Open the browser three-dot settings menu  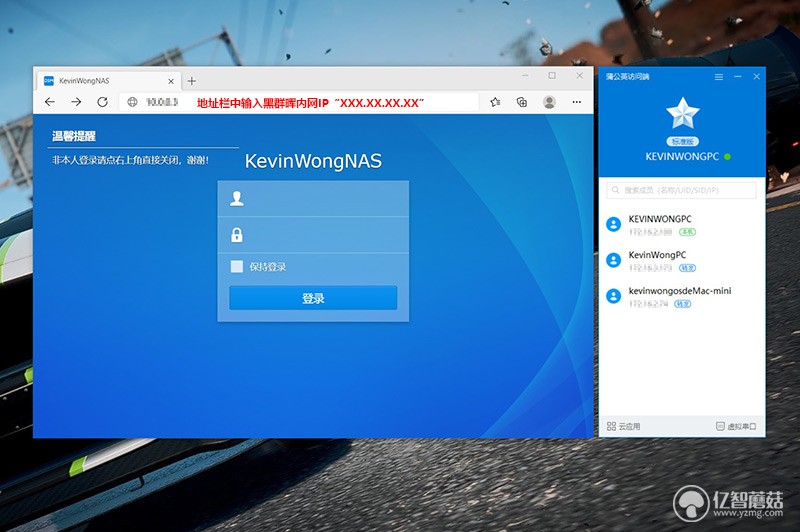coord(577,102)
